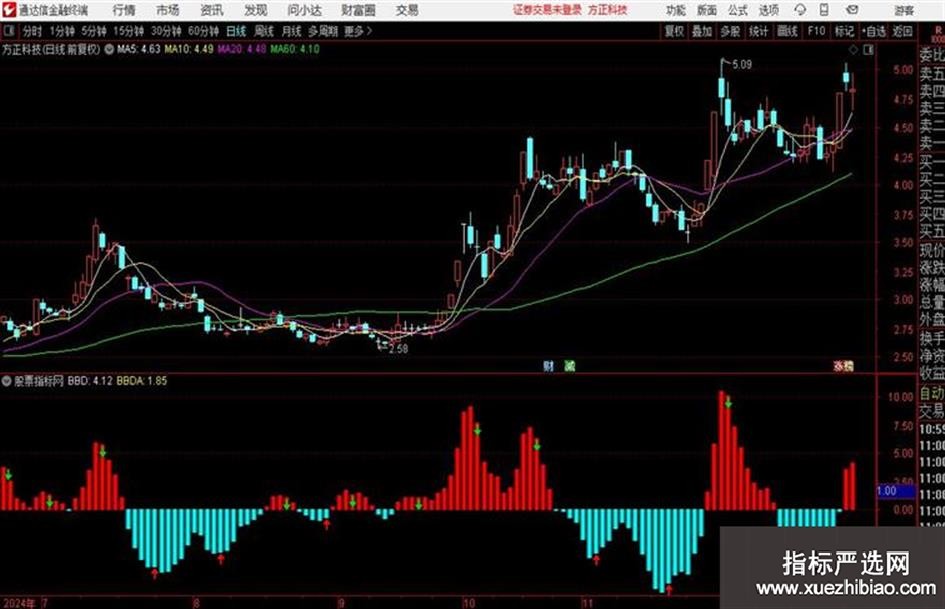Select the 日线 daily period
This screenshot has width=945, height=609.
coord(236,31)
